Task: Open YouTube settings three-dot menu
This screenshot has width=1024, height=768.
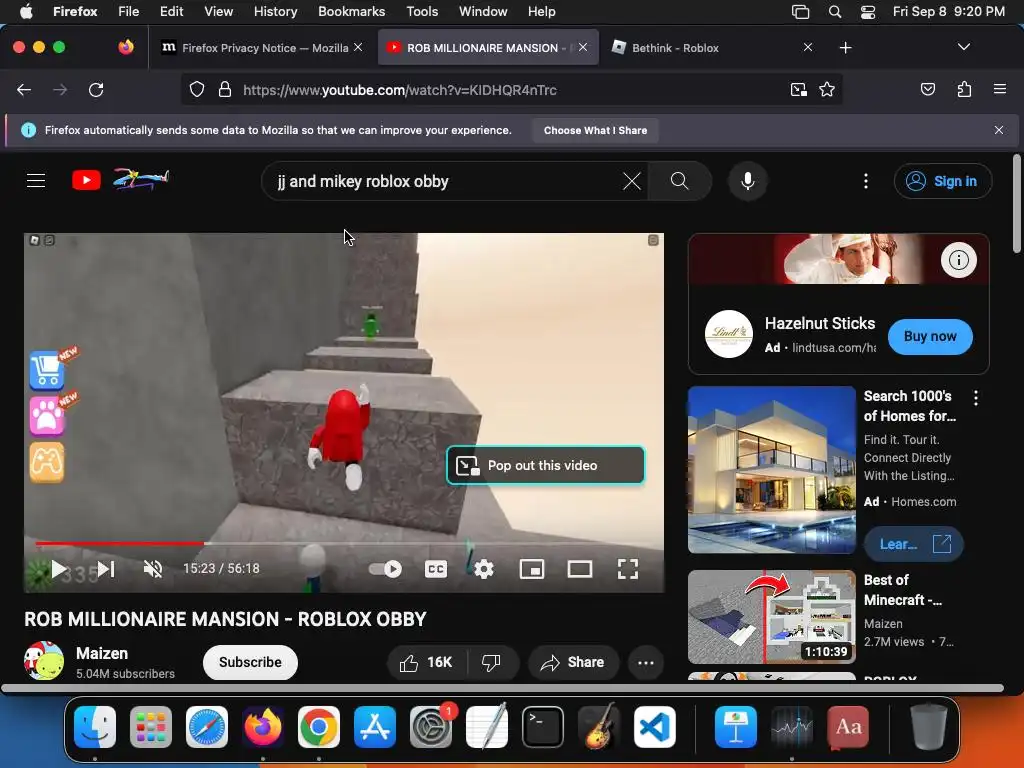Action: click(866, 181)
